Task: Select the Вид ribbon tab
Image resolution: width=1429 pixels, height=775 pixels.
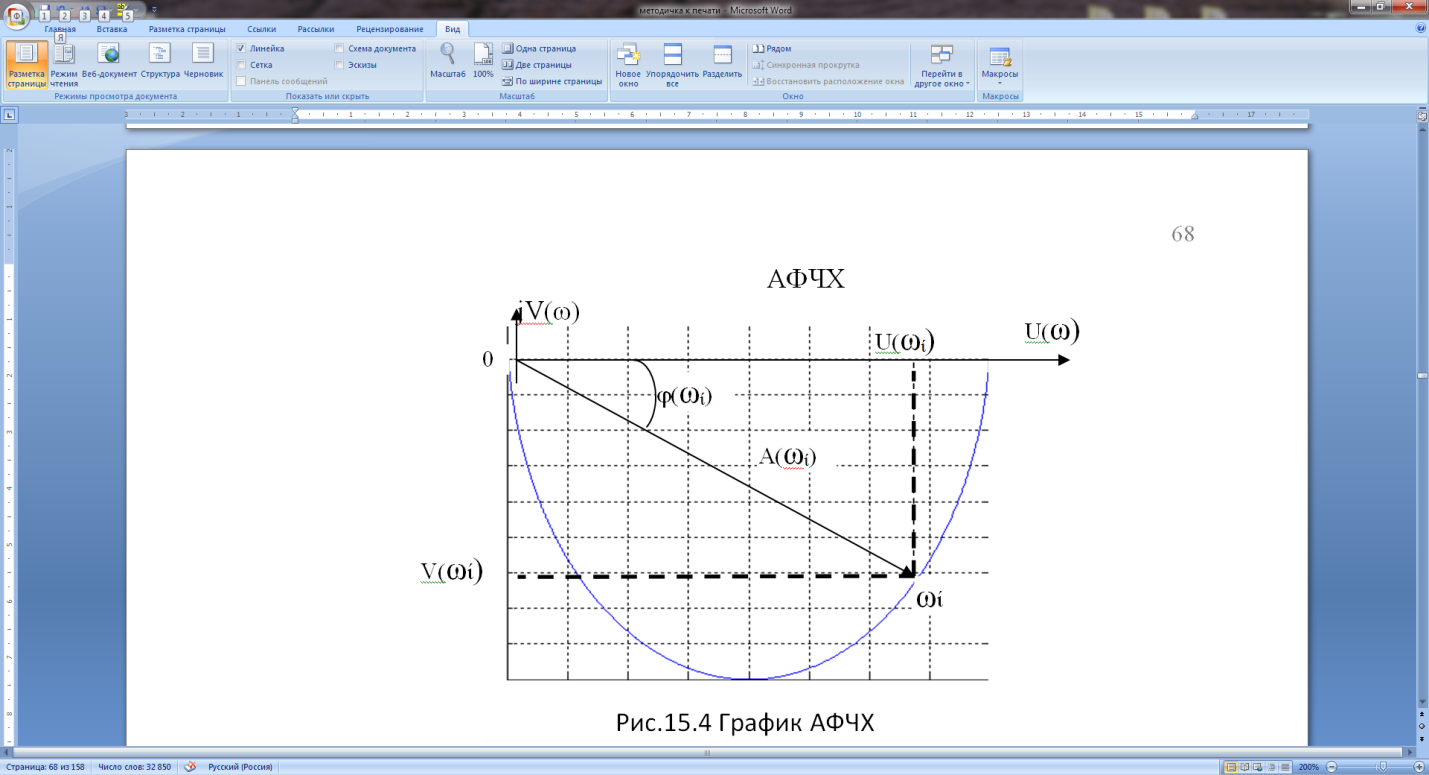Action: 451,29
